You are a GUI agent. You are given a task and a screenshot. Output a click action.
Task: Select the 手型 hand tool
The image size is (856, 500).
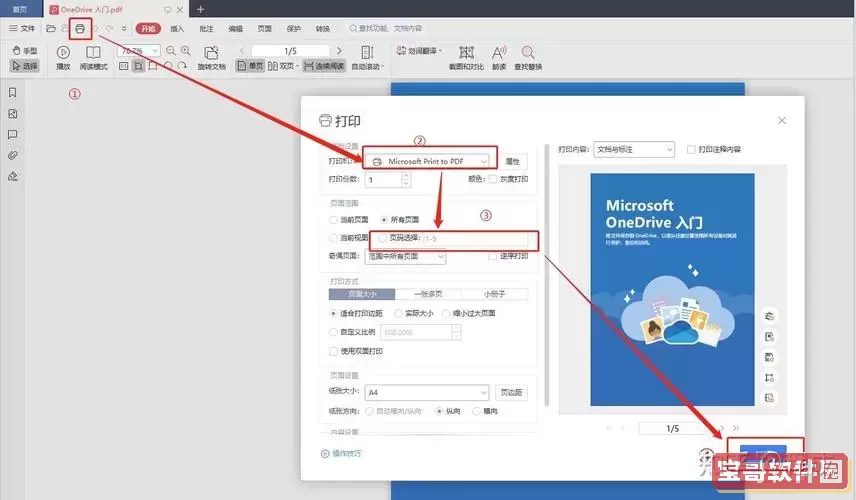point(25,51)
